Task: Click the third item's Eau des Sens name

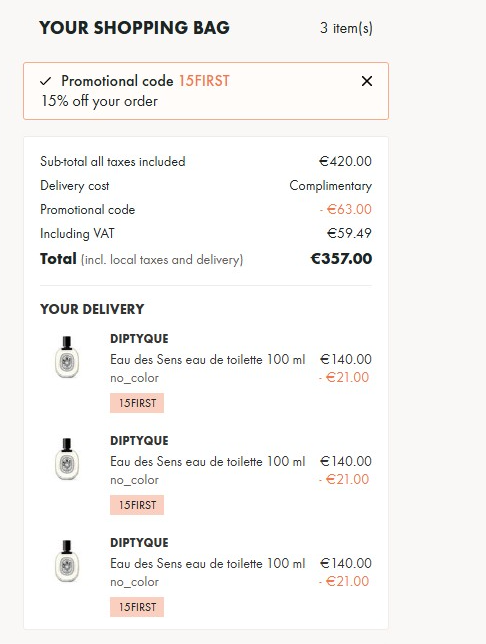Action: [x=207, y=563]
